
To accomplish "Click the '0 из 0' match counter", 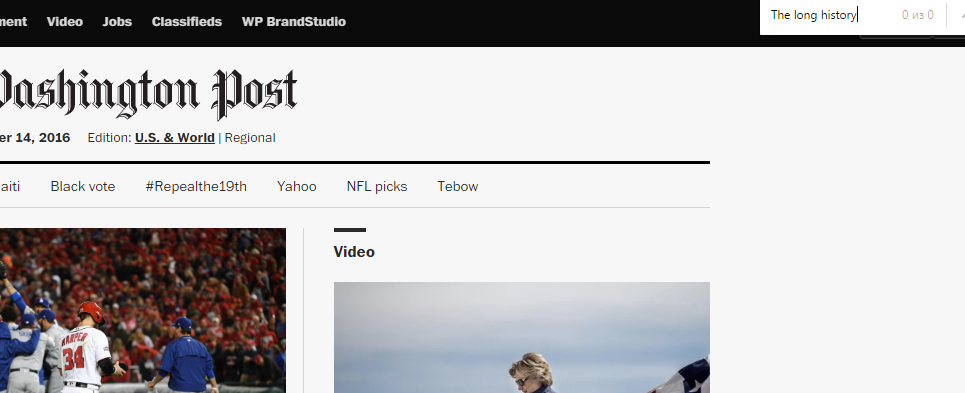I will (x=918, y=15).
